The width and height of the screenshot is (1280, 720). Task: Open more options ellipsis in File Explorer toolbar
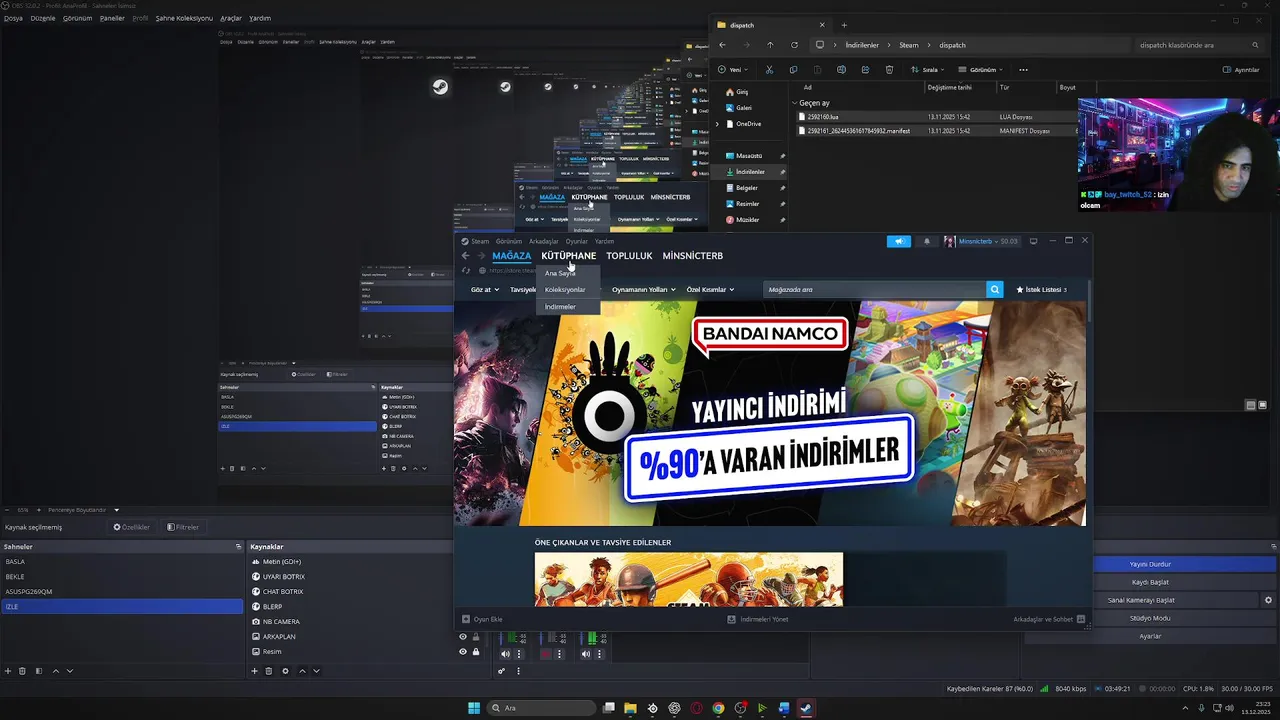coord(1023,70)
